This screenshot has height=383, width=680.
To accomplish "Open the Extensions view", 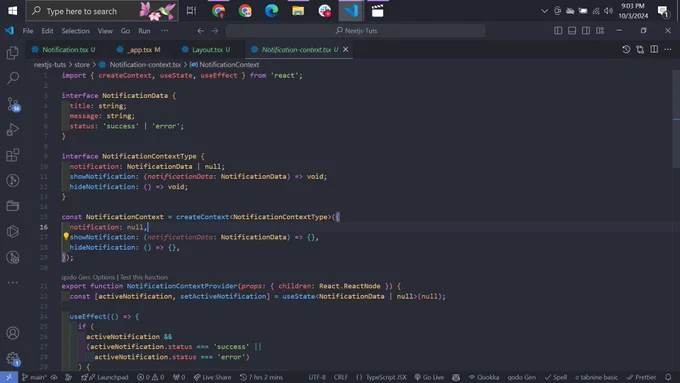I will point(13,155).
